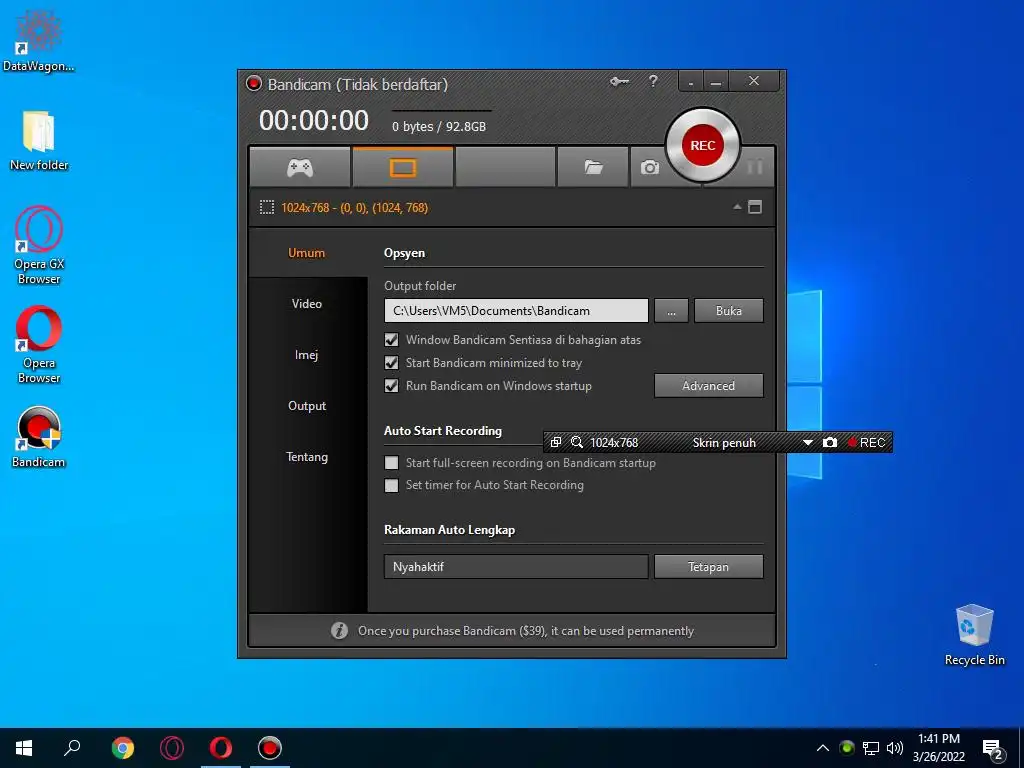The image size is (1024, 768).
Task: Minimize Bandicam to tray with small dash button
Action: pyautogui.click(x=690, y=82)
